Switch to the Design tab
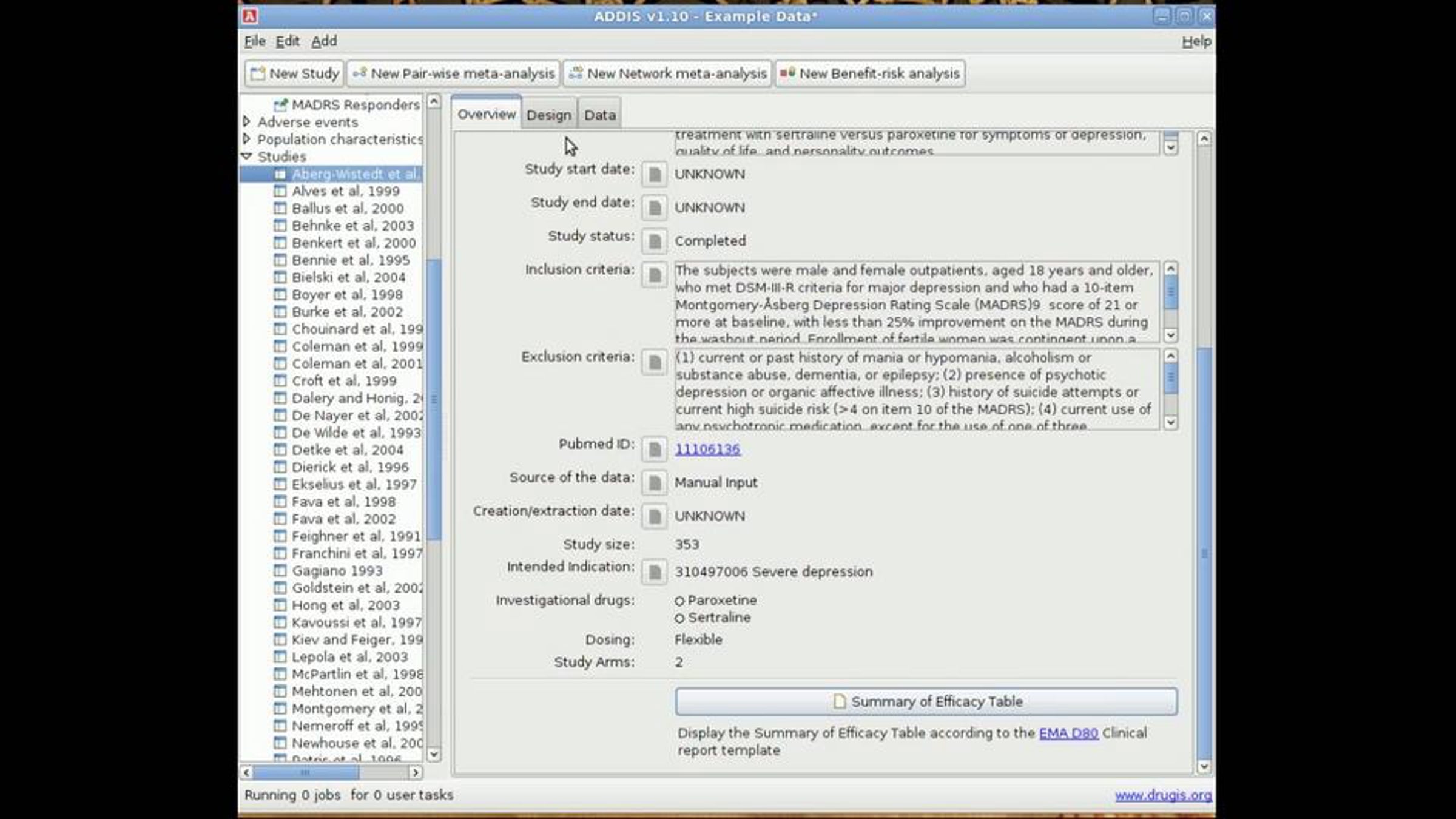1456x819 pixels. point(548,115)
